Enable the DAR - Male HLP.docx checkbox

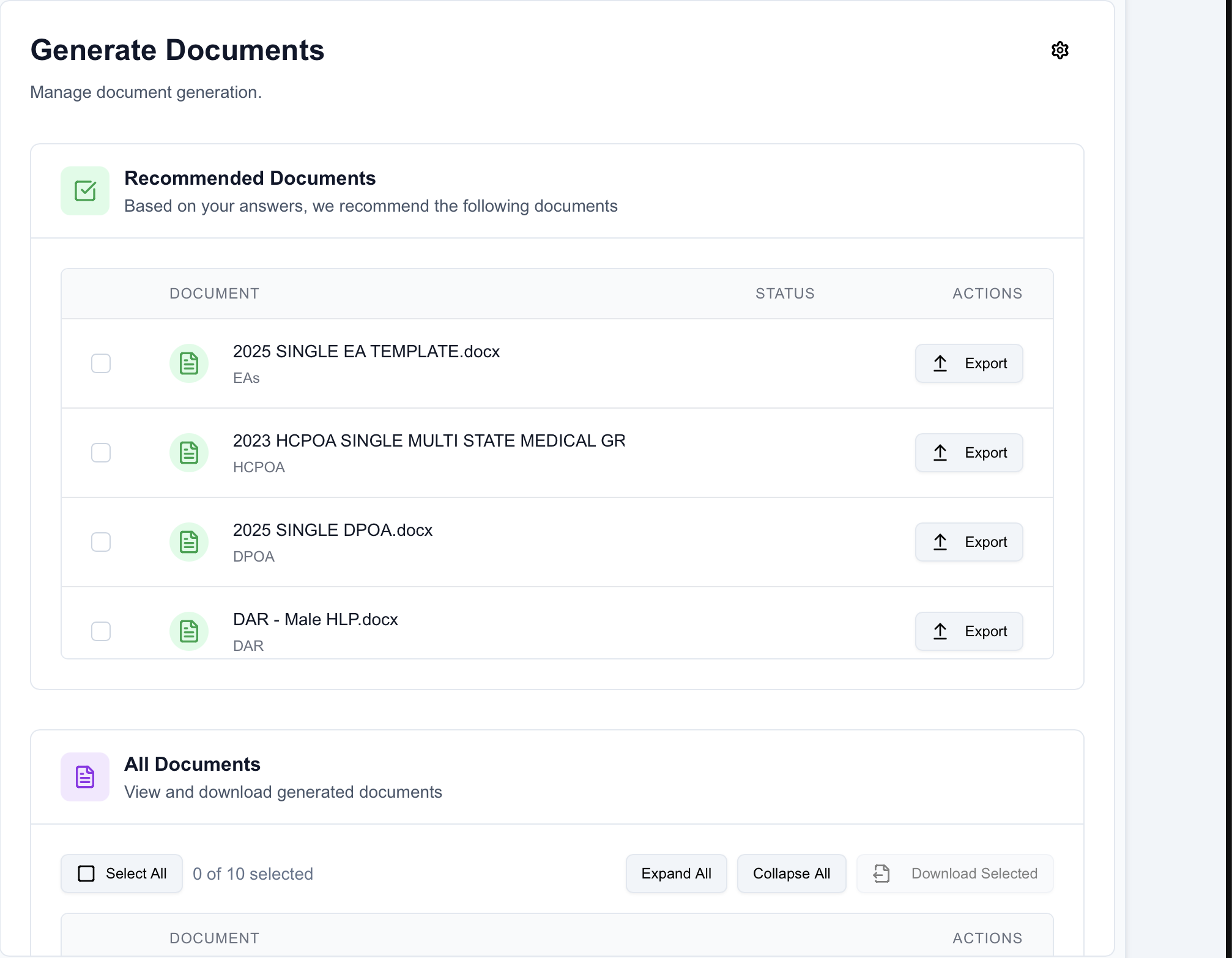click(x=101, y=631)
